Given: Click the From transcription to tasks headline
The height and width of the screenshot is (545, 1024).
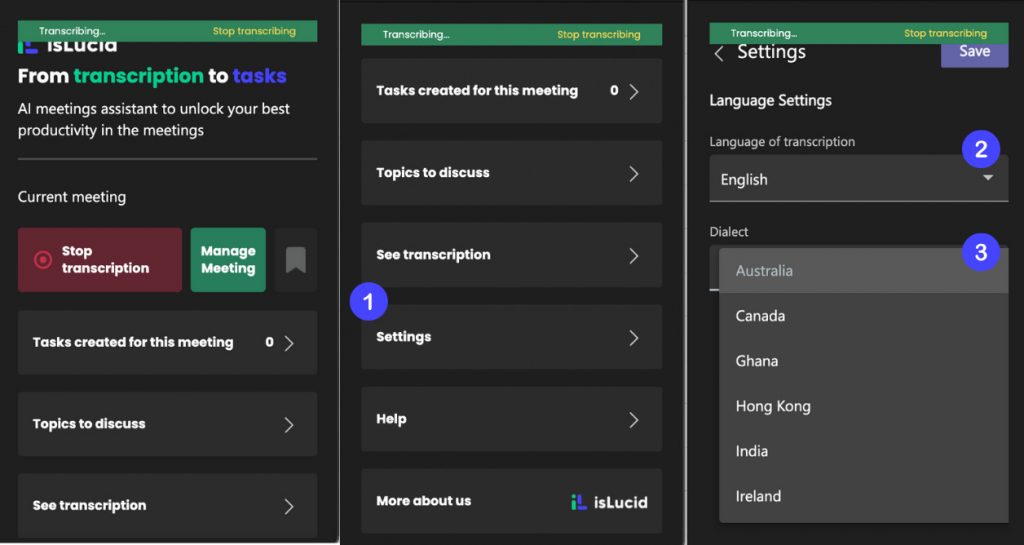Looking at the screenshot, I should pyautogui.click(x=152, y=76).
